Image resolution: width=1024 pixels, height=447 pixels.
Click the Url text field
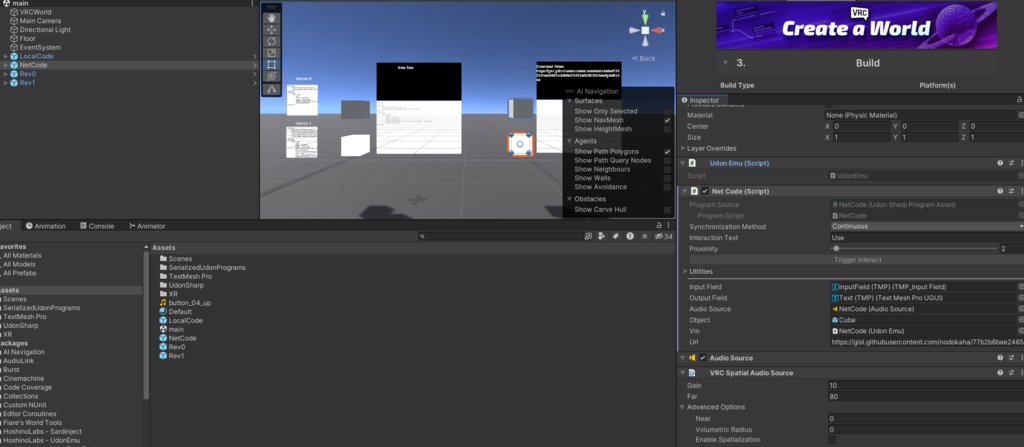pos(927,342)
